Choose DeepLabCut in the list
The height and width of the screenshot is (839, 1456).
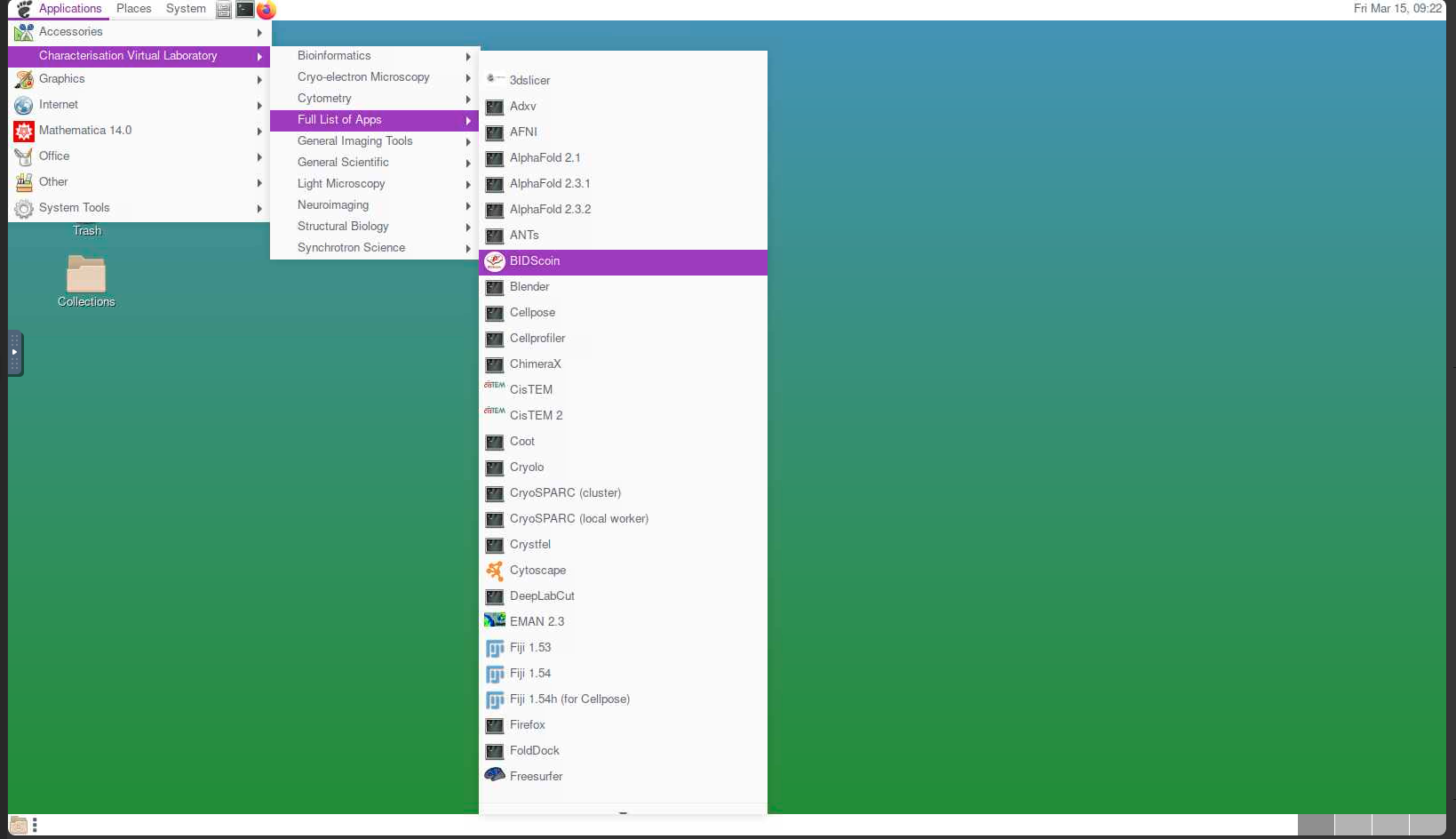pos(623,596)
